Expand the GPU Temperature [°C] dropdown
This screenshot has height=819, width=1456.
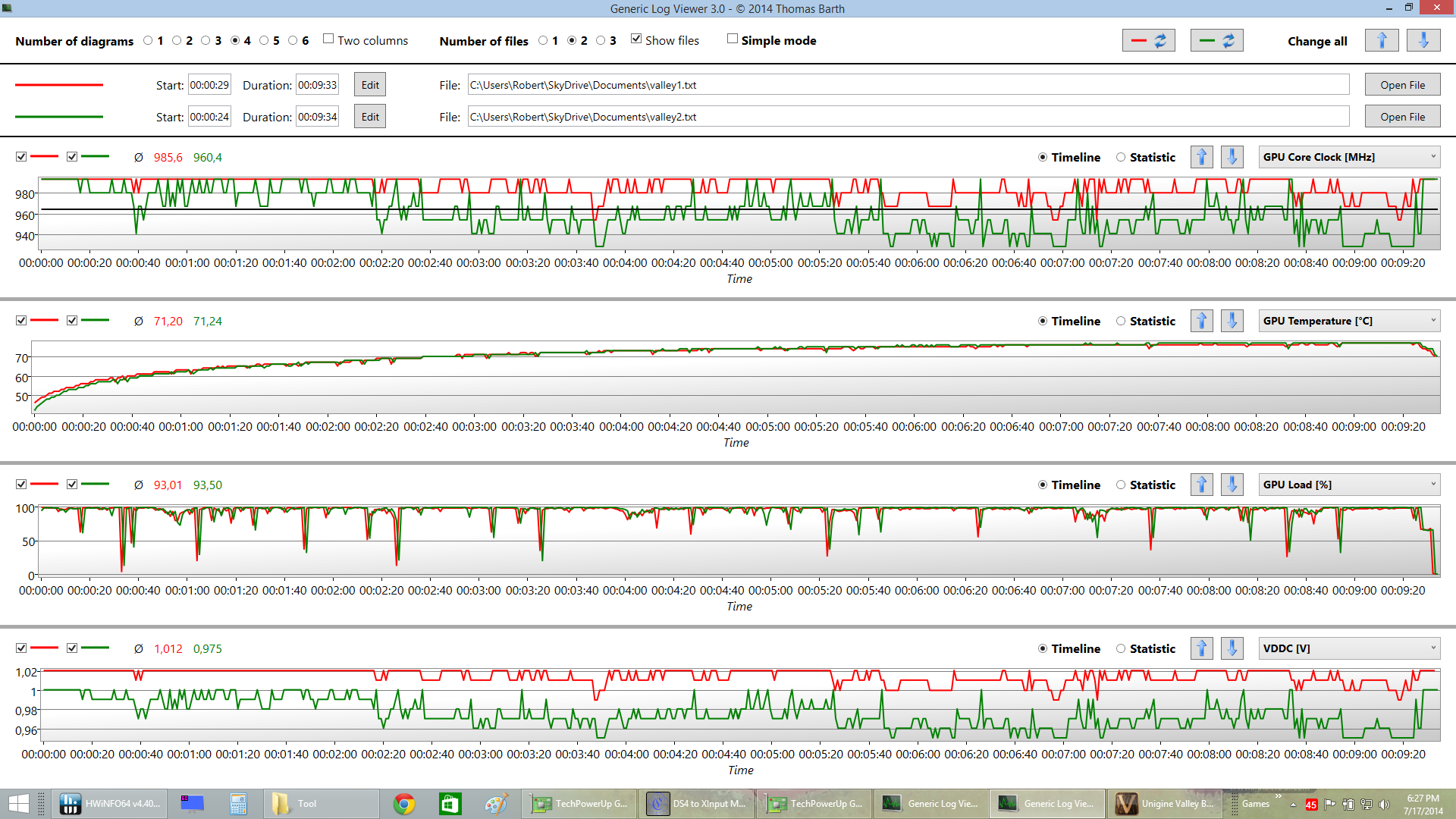pos(1349,321)
